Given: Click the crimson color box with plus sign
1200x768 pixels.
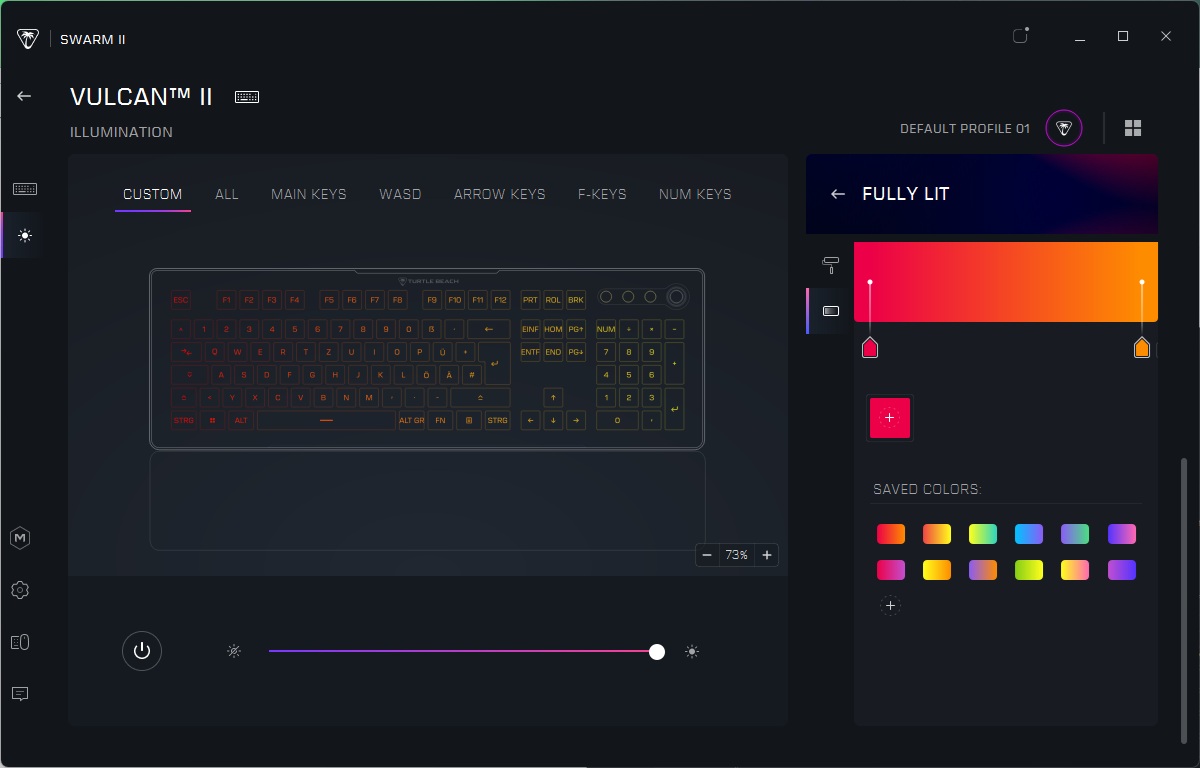Looking at the screenshot, I should click(x=890, y=418).
